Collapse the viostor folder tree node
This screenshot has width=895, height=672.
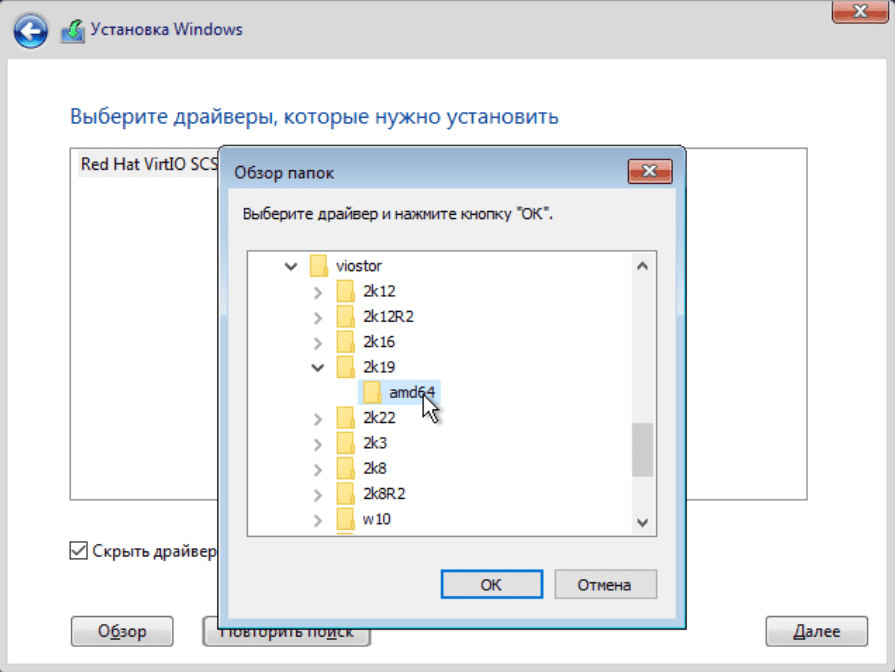click(291, 266)
